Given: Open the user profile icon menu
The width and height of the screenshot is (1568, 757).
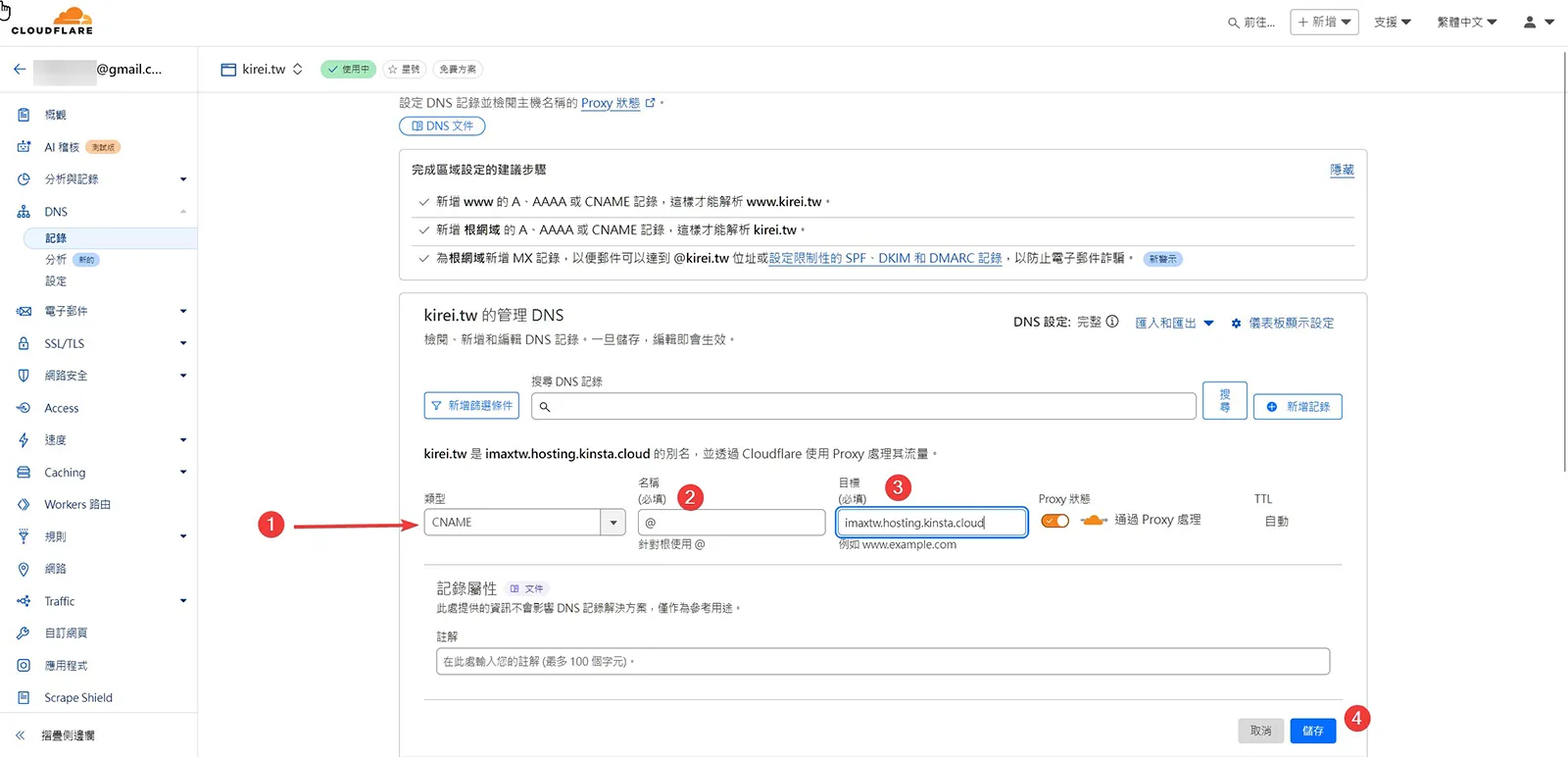Looking at the screenshot, I should click(x=1539, y=22).
